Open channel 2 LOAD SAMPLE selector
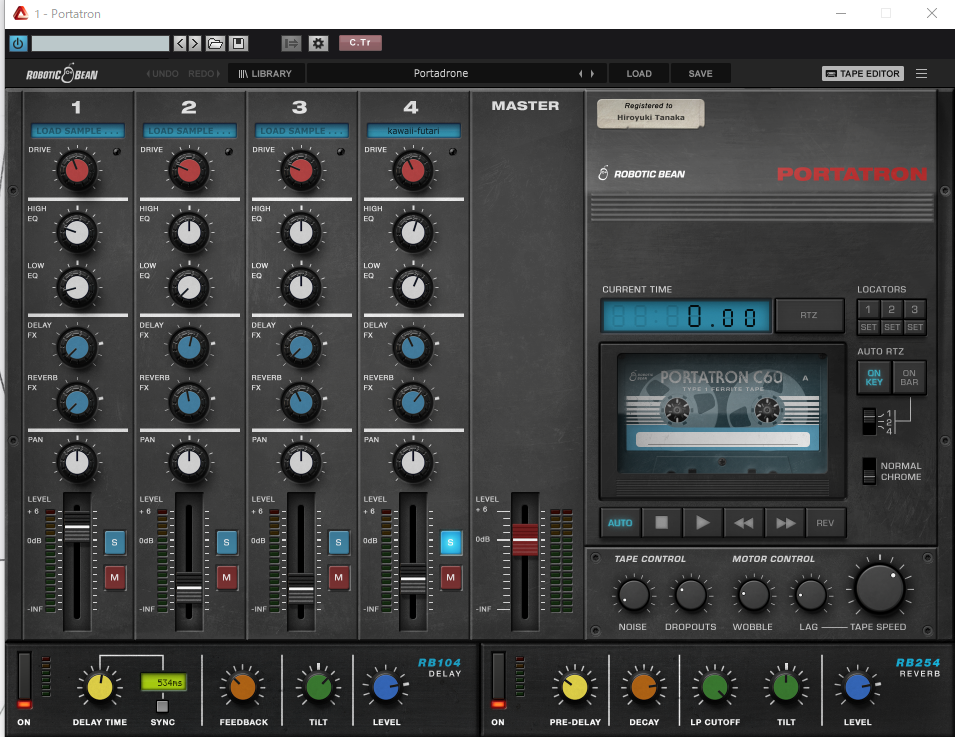The width and height of the screenshot is (955, 737). coord(190,130)
